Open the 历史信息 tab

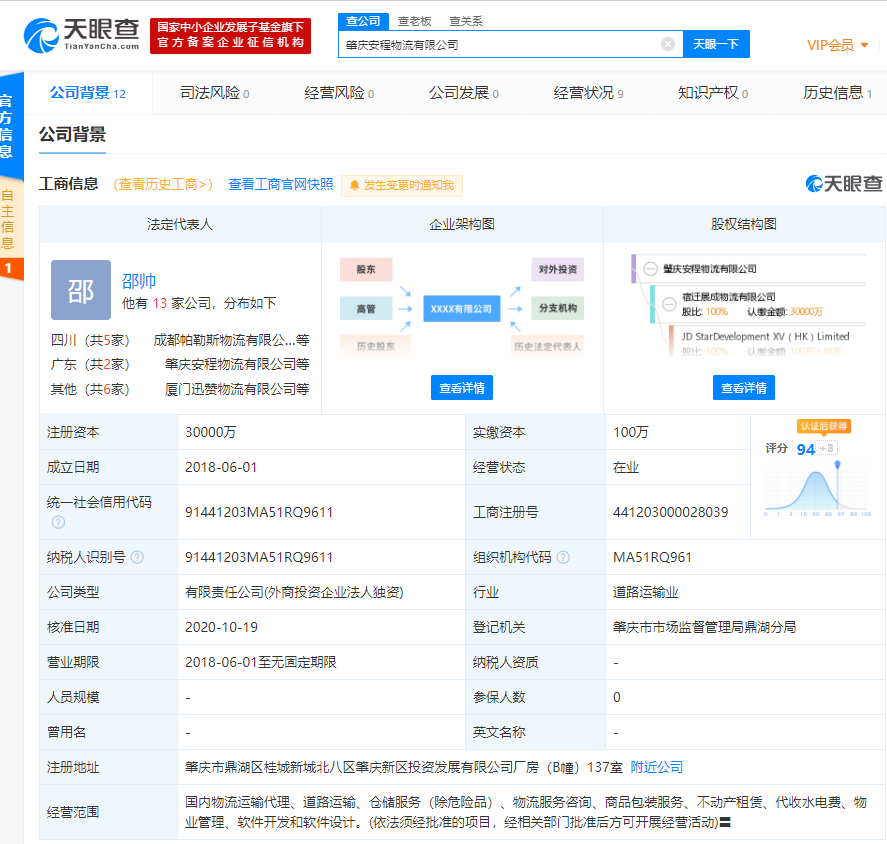tap(837, 93)
